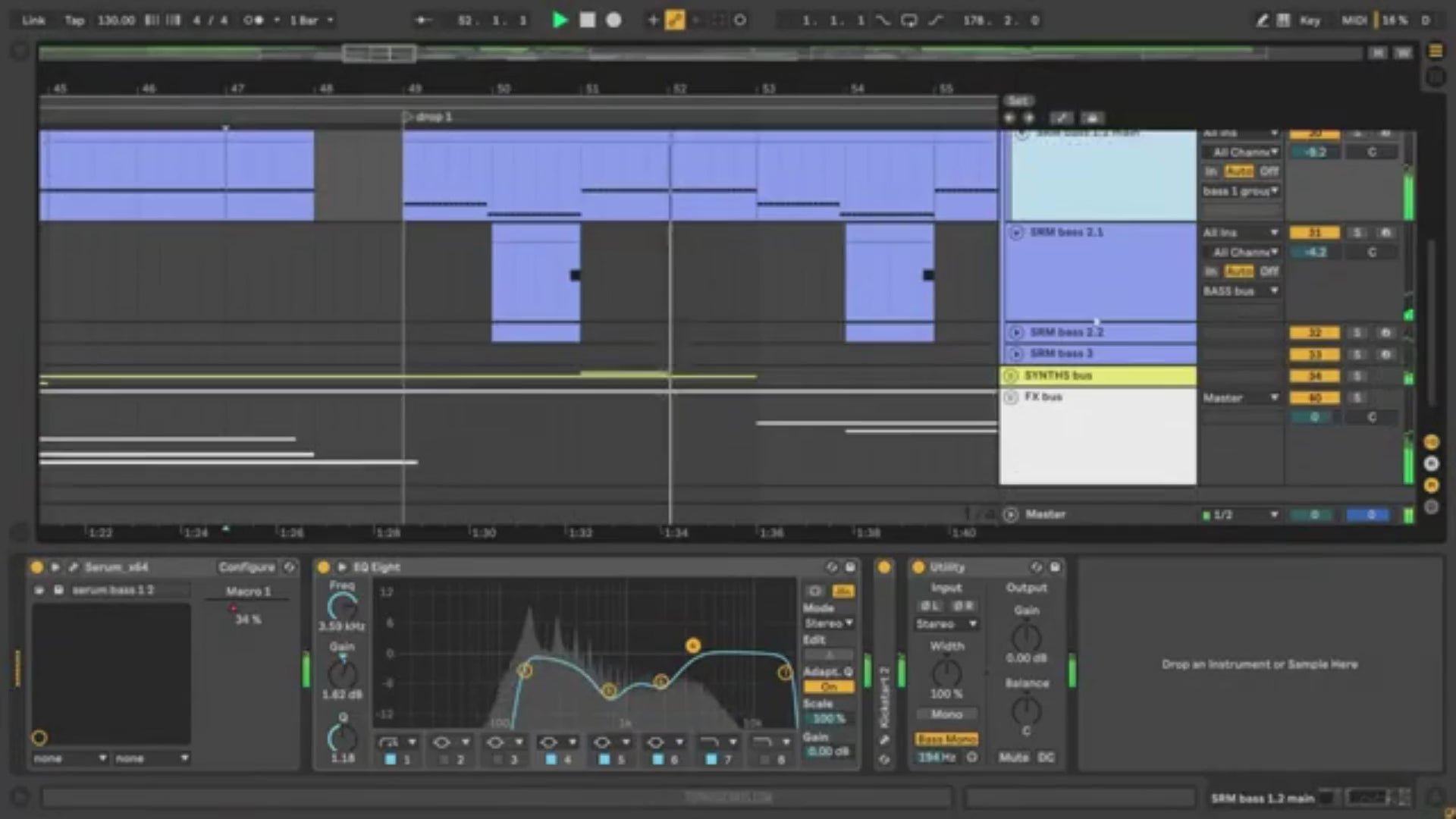
Task: Open the Utility Stereo channel mode dropdown
Action: pos(946,624)
